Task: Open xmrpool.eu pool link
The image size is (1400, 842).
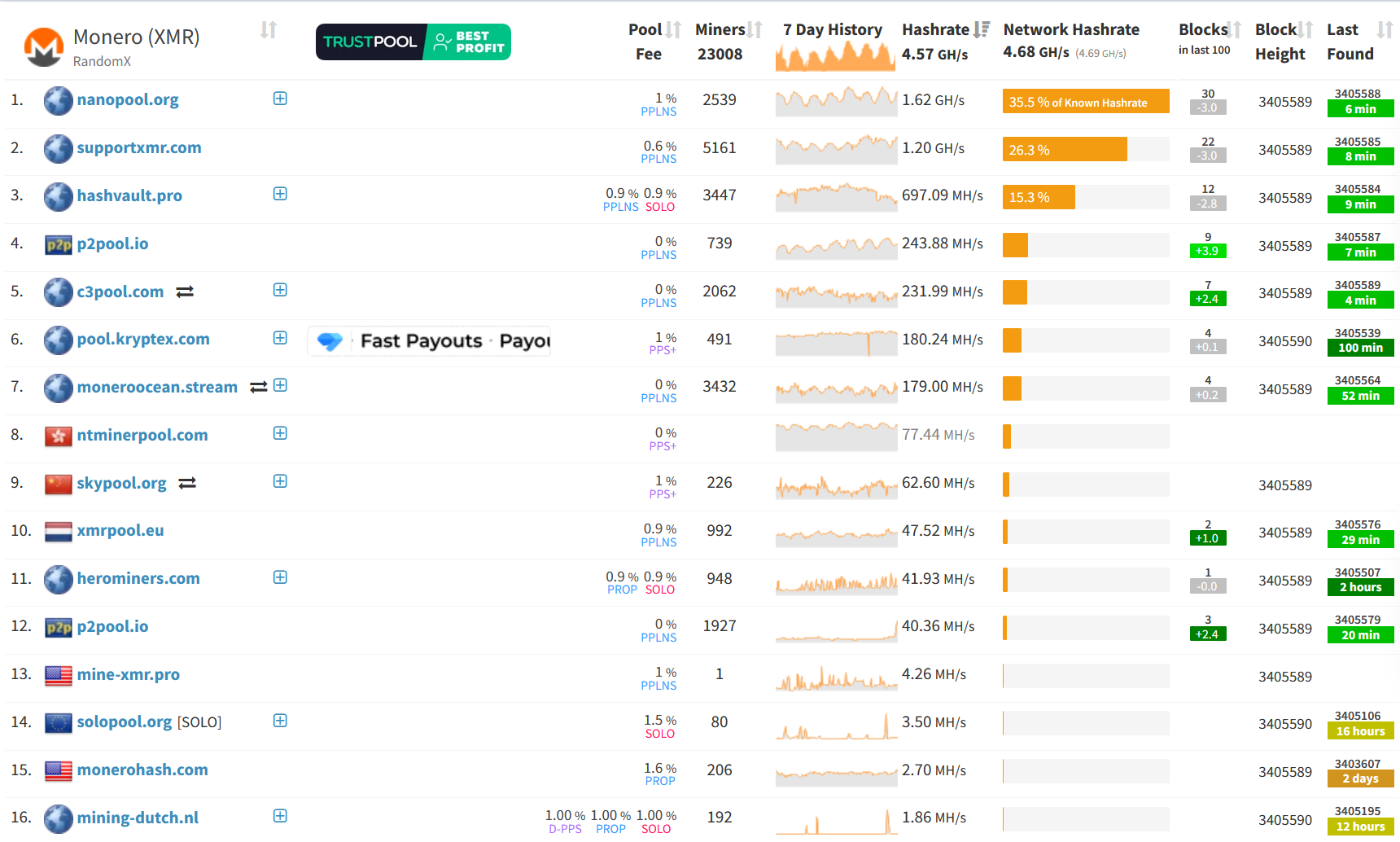Action: (x=120, y=531)
